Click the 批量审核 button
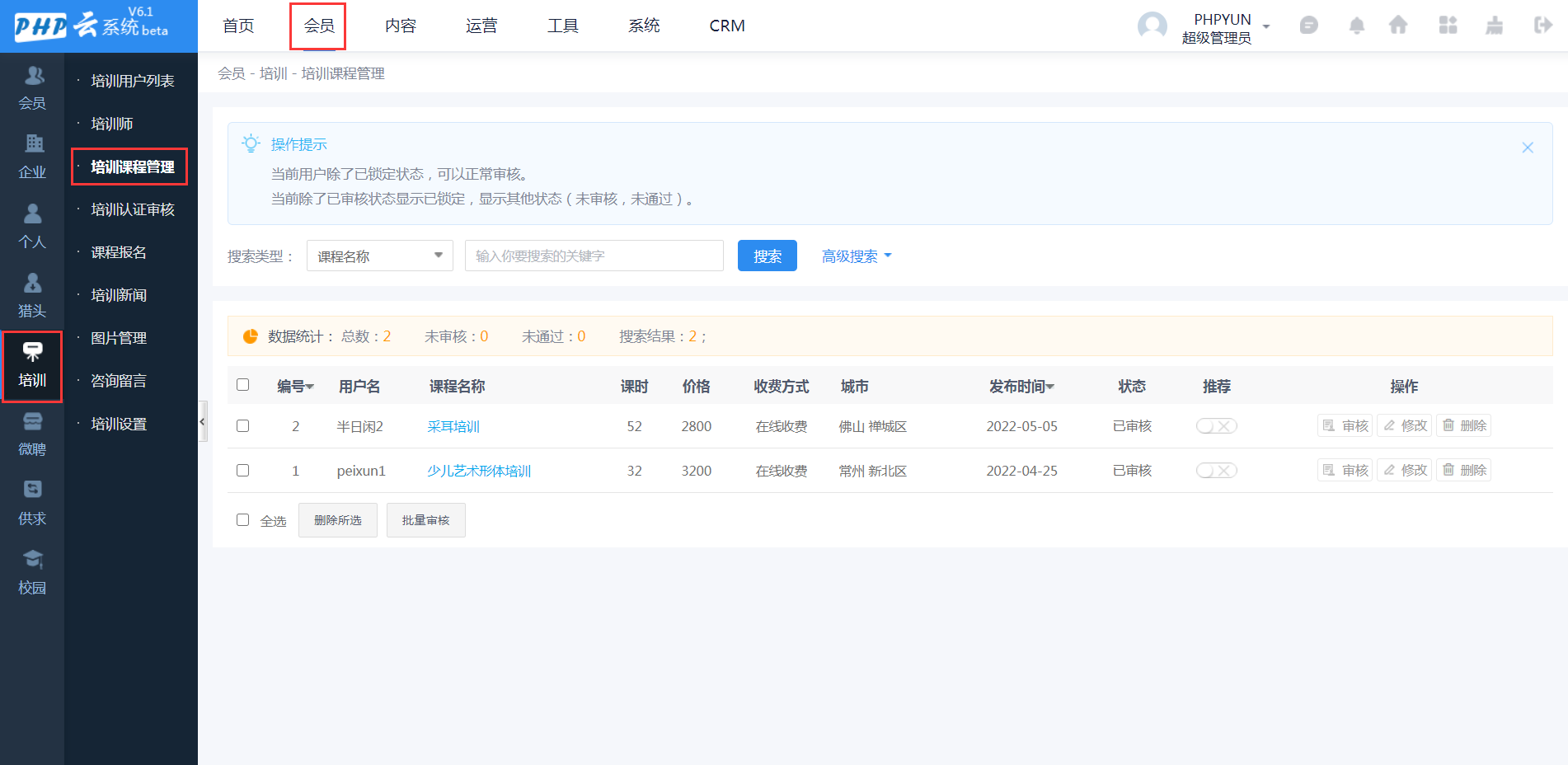 (x=426, y=520)
